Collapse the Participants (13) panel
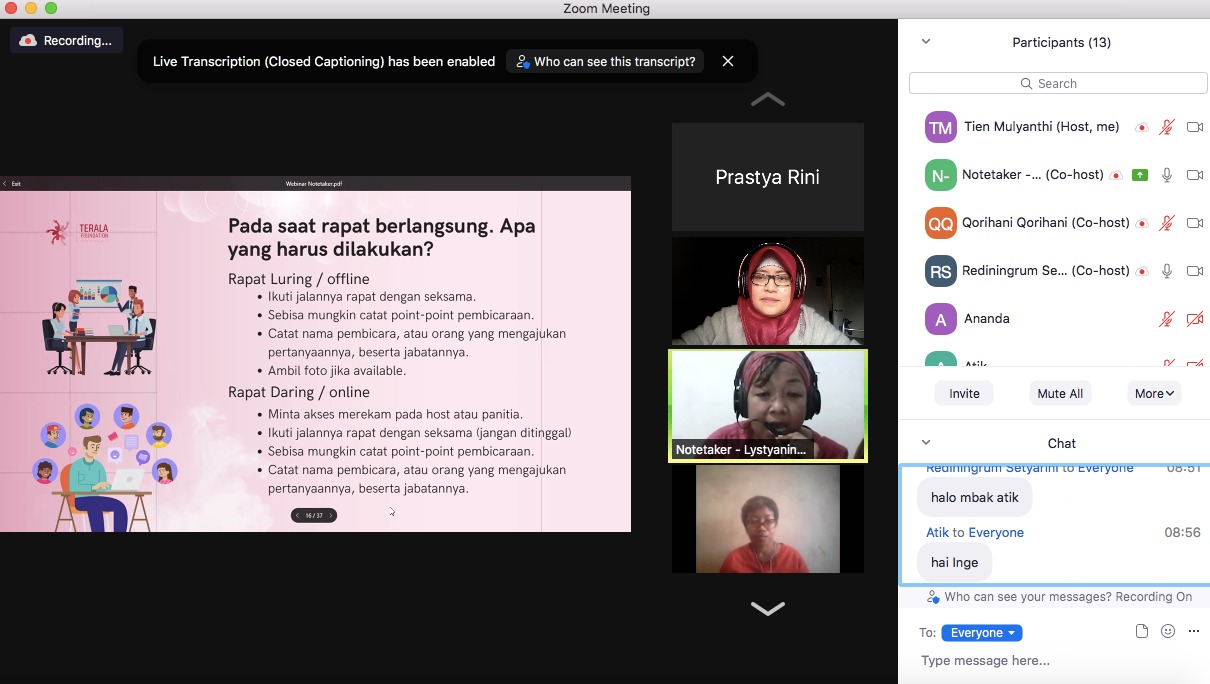1210x684 pixels. click(x=925, y=42)
